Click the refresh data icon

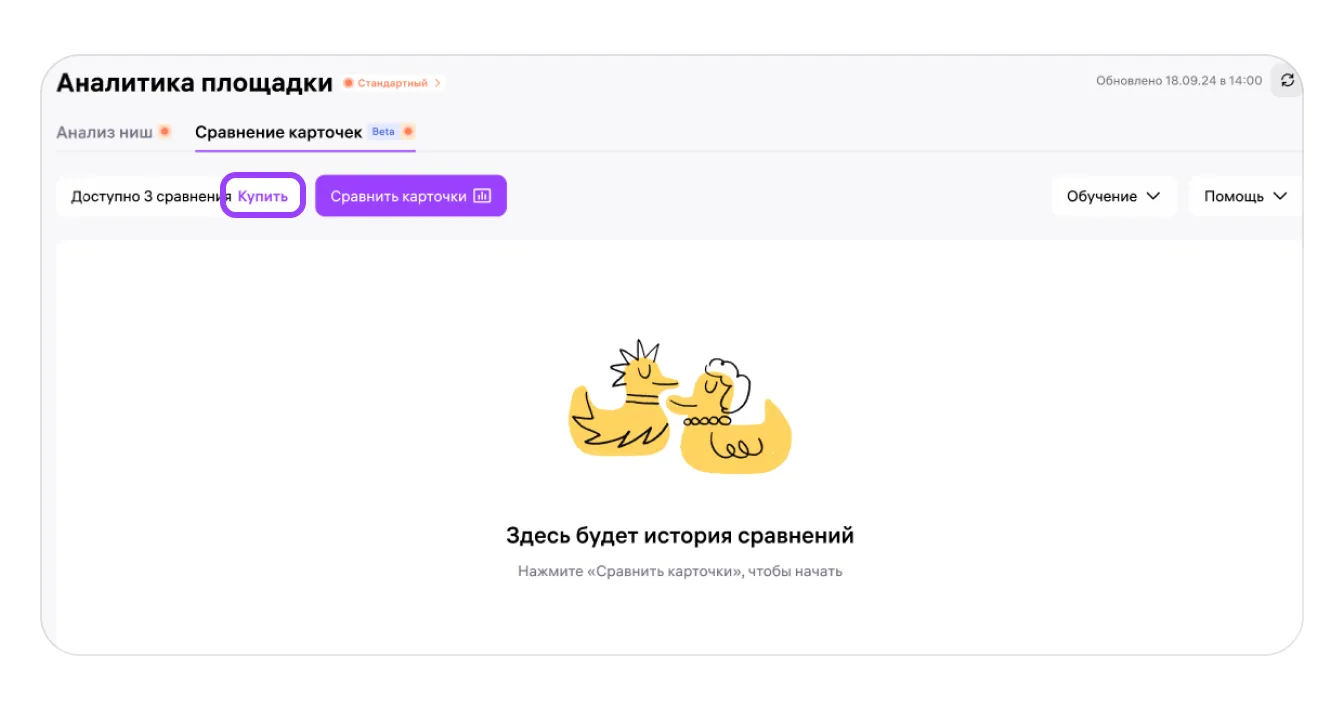tap(1287, 81)
